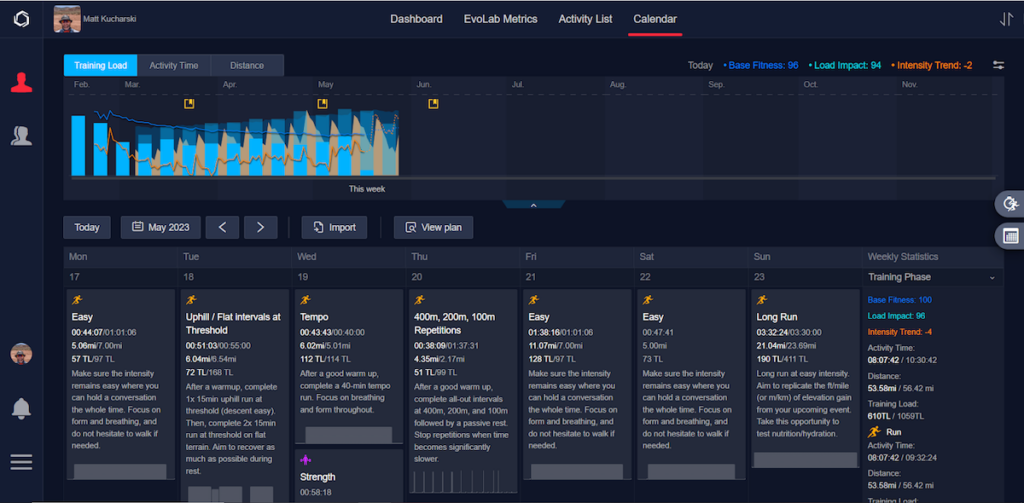Image resolution: width=1024 pixels, height=503 pixels.
Task: Click the COROS logo icon
Action: 22,20
